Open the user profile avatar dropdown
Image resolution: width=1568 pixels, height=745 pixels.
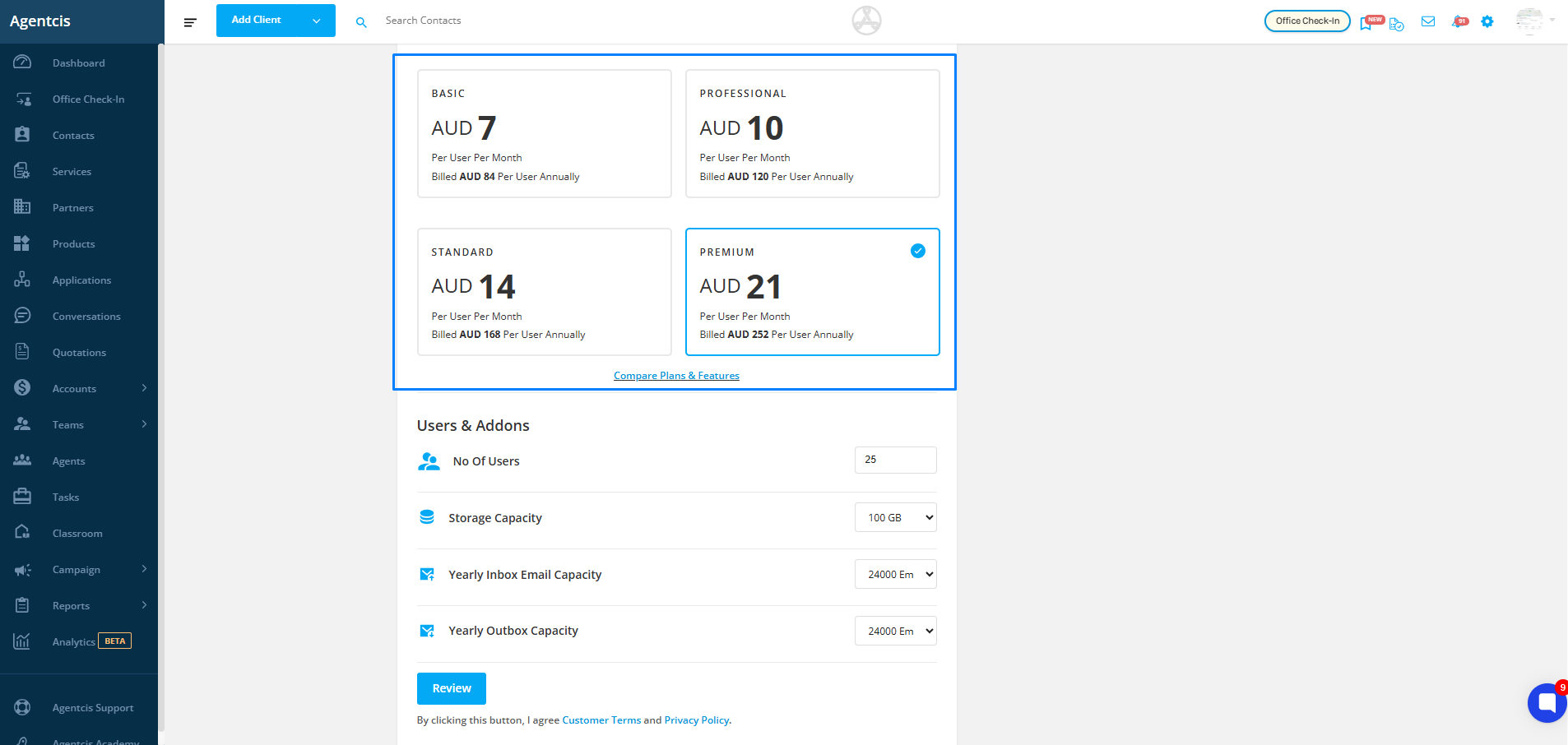(1534, 21)
